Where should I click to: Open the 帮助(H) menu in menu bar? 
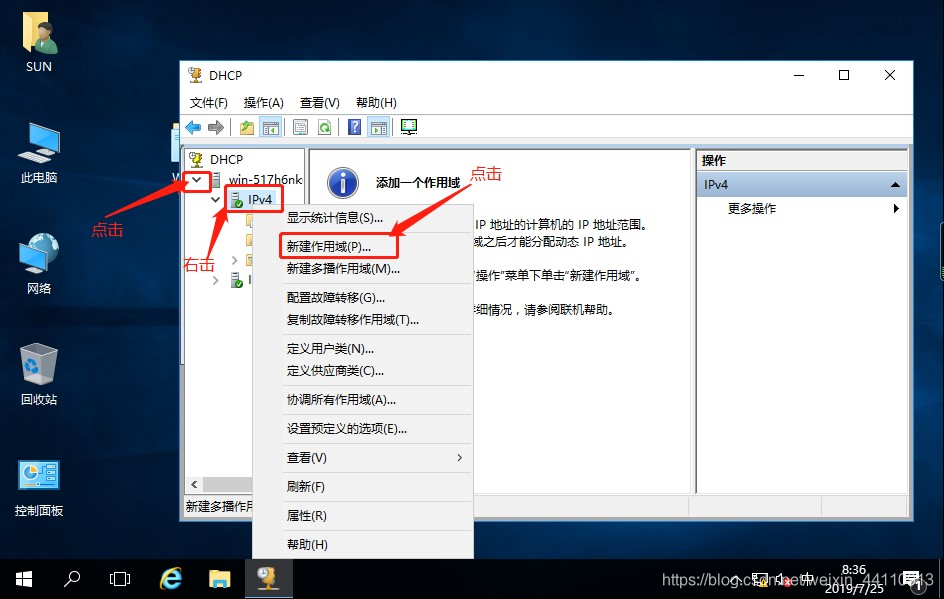(x=376, y=103)
